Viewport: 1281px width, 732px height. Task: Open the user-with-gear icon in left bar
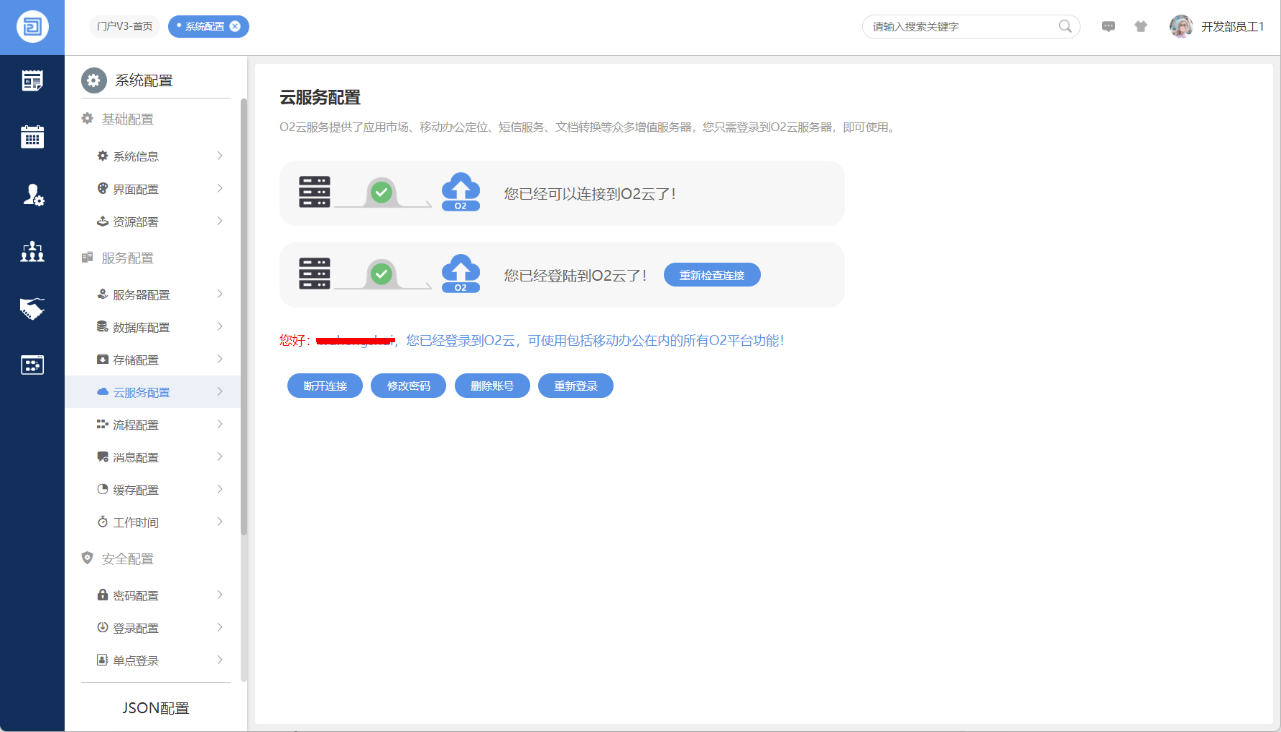pos(32,195)
